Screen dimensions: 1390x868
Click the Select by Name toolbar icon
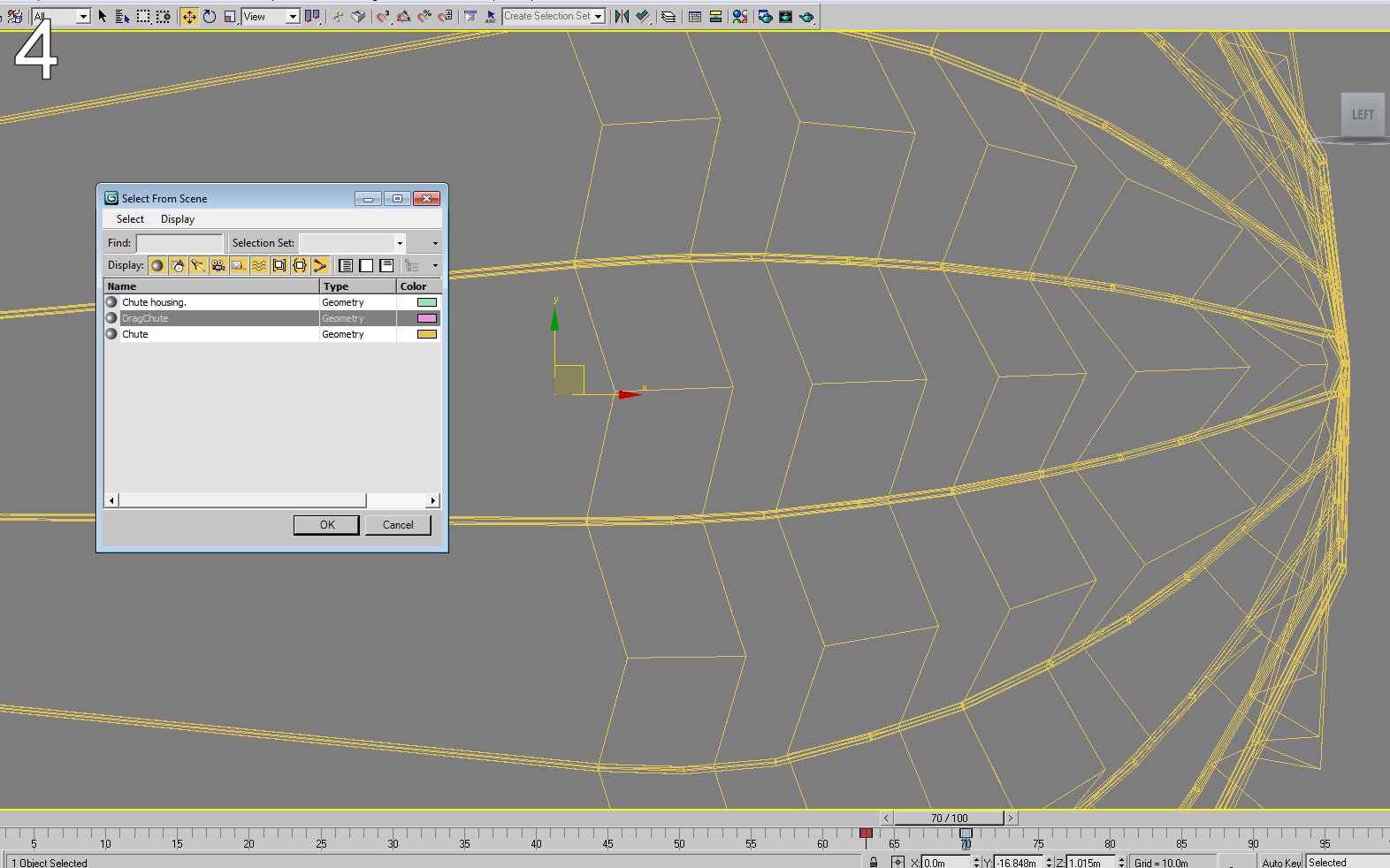[x=122, y=16]
